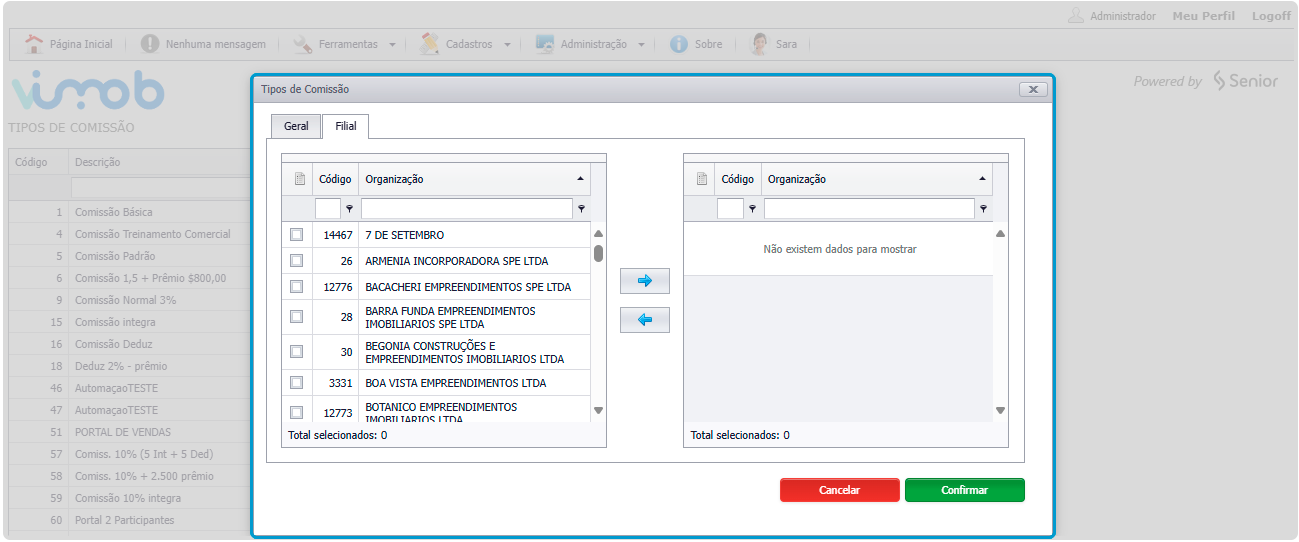
Task: Click the Administração icon
Action: coord(545,44)
